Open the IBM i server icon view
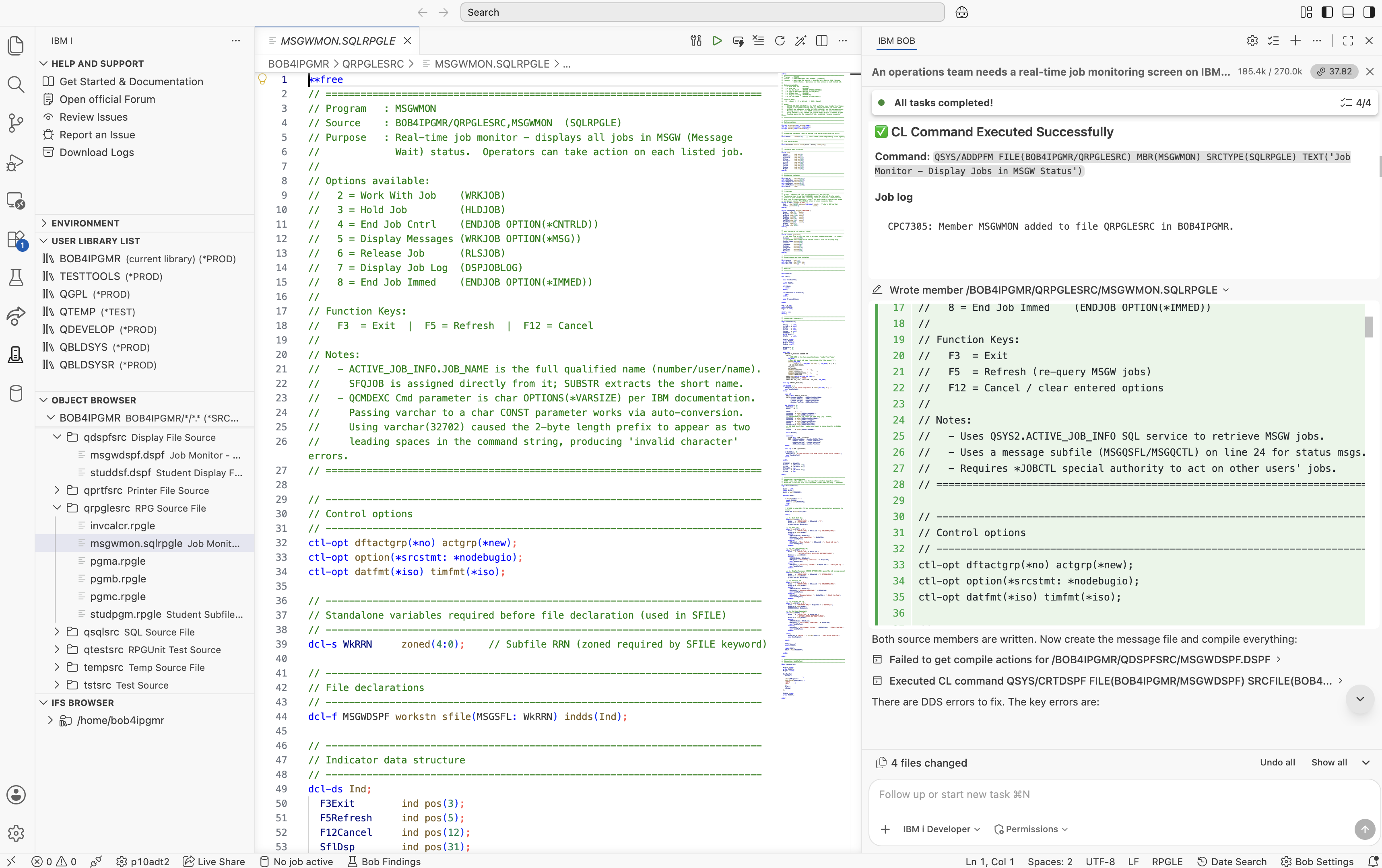 point(16,355)
